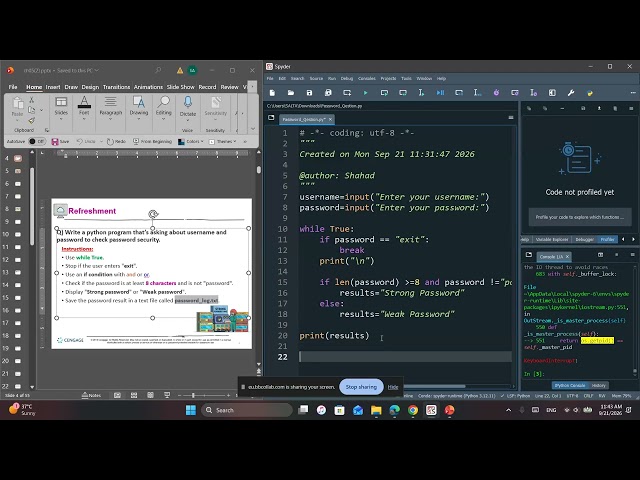The height and width of the screenshot is (480, 640).
Task: Open the PYTHONPATH manager python icon
Action: (590, 93)
